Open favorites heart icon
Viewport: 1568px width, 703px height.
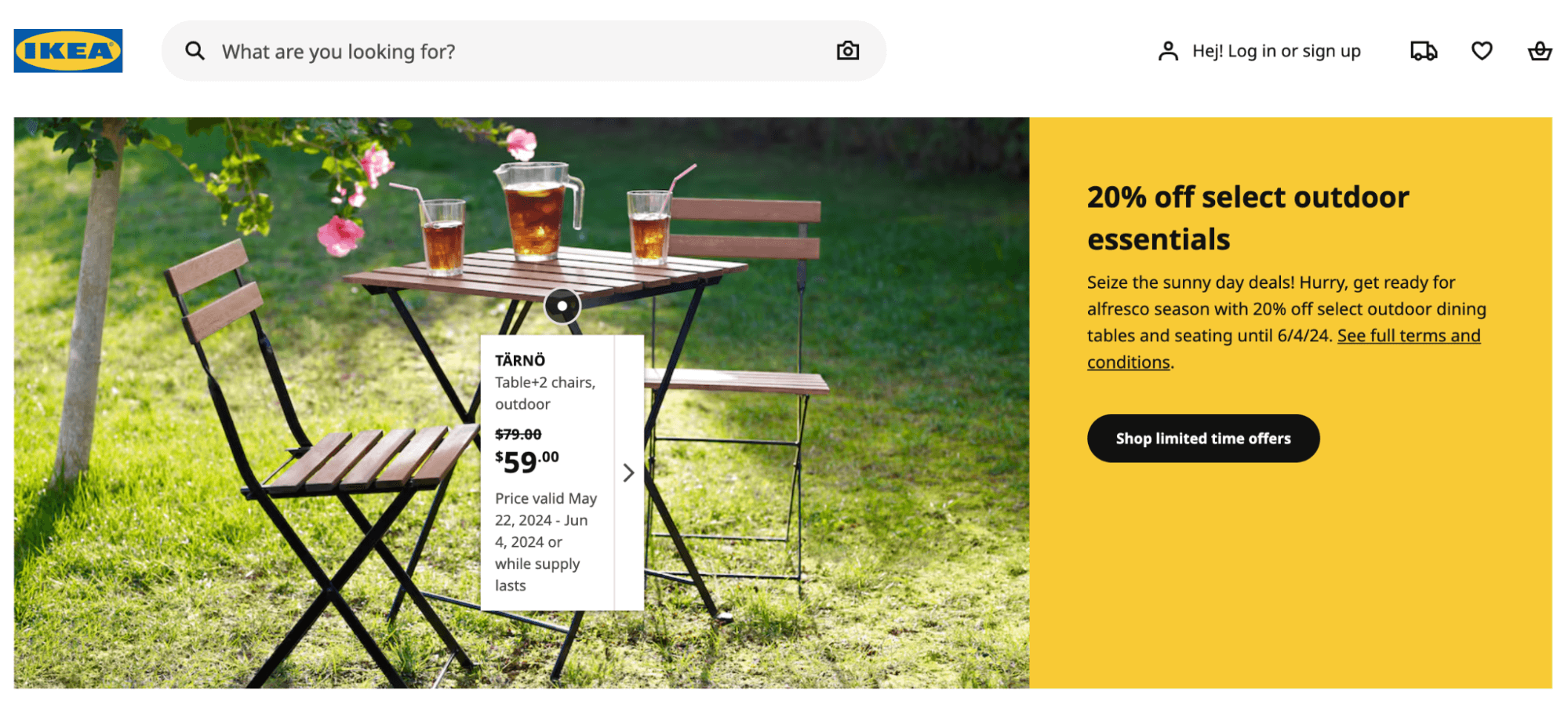(x=1482, y=51)
